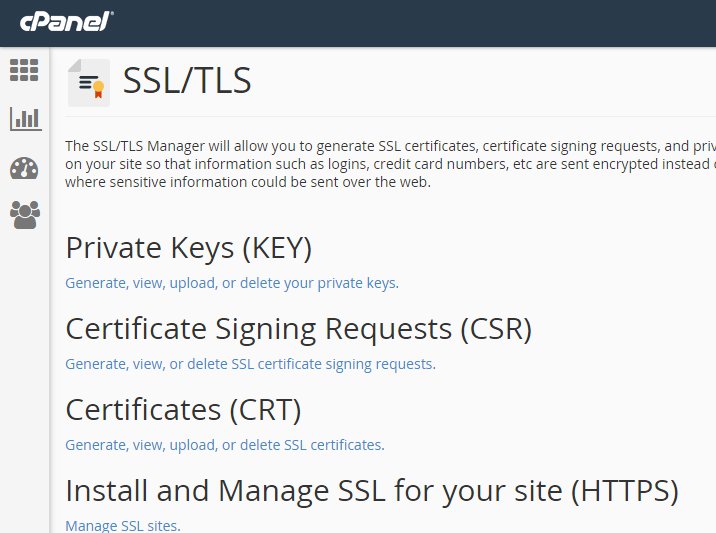Click the Private Keys (KEY) heading
716x533 pixels.
pyautogui.click(x=189, y=248)
